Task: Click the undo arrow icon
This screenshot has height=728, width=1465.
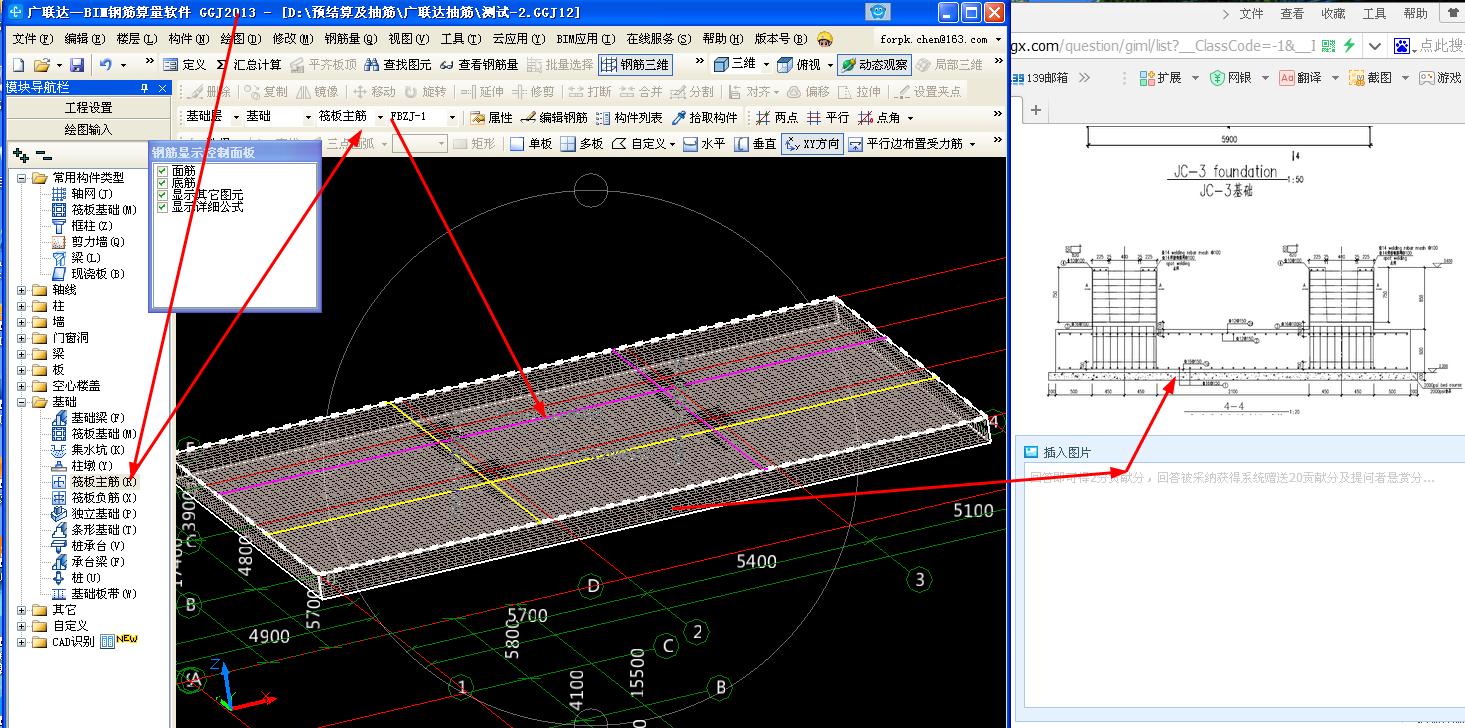Action: click(x=106, y=64)
